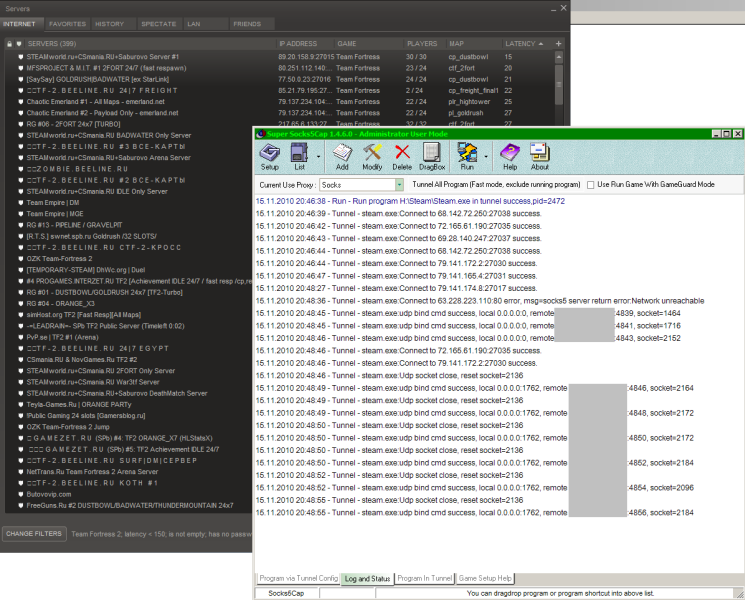Select RG #04 - ORANGE_X3 server
This screenshot has height=600, width=745.
[129, 304]
